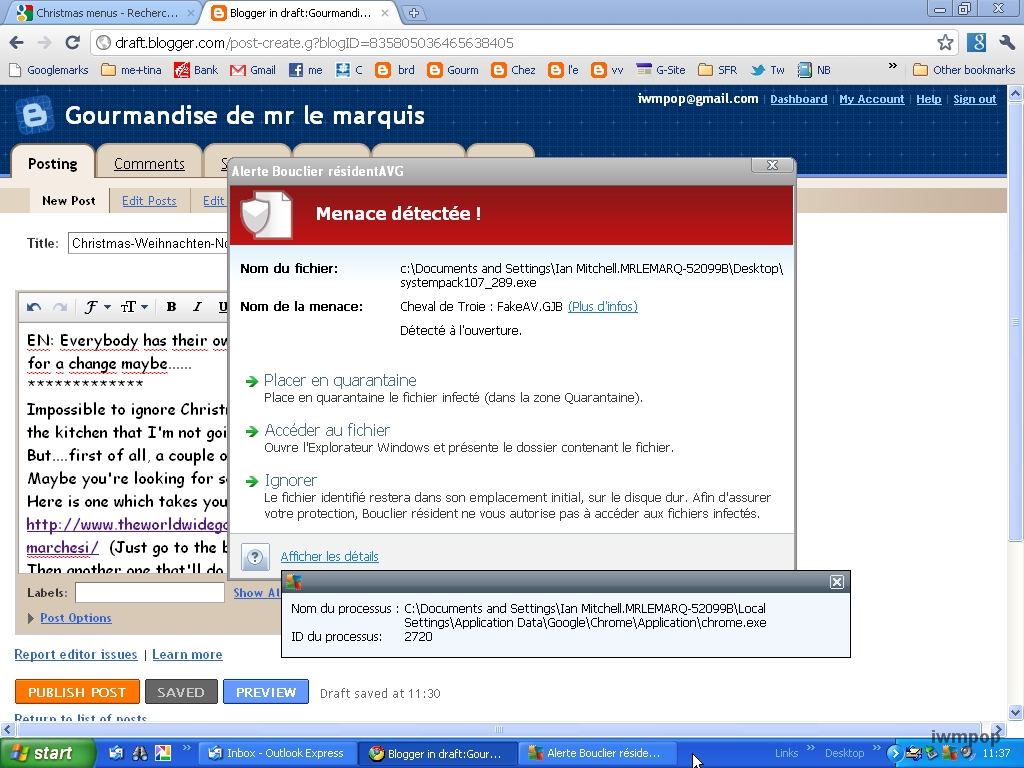This screenshot has width=1024, height=768.
Task: Click the horizontal scrollbar thumb
Action: 499,729
